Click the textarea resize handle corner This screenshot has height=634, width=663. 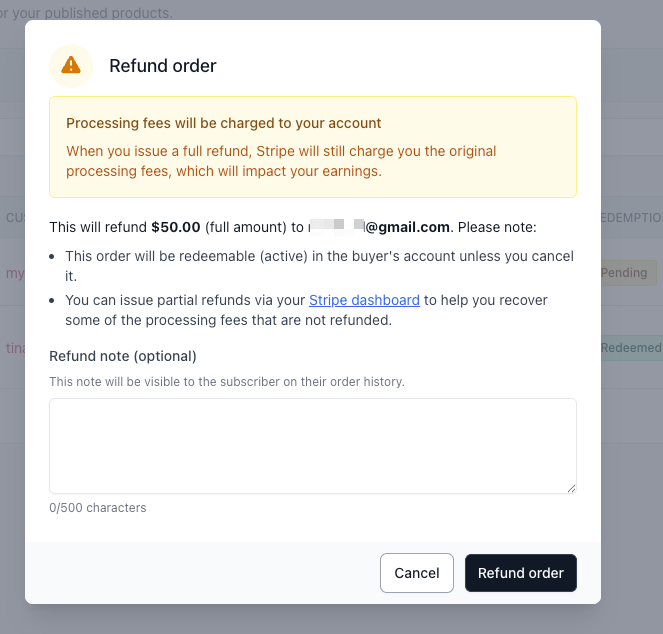tap(571, 488)
